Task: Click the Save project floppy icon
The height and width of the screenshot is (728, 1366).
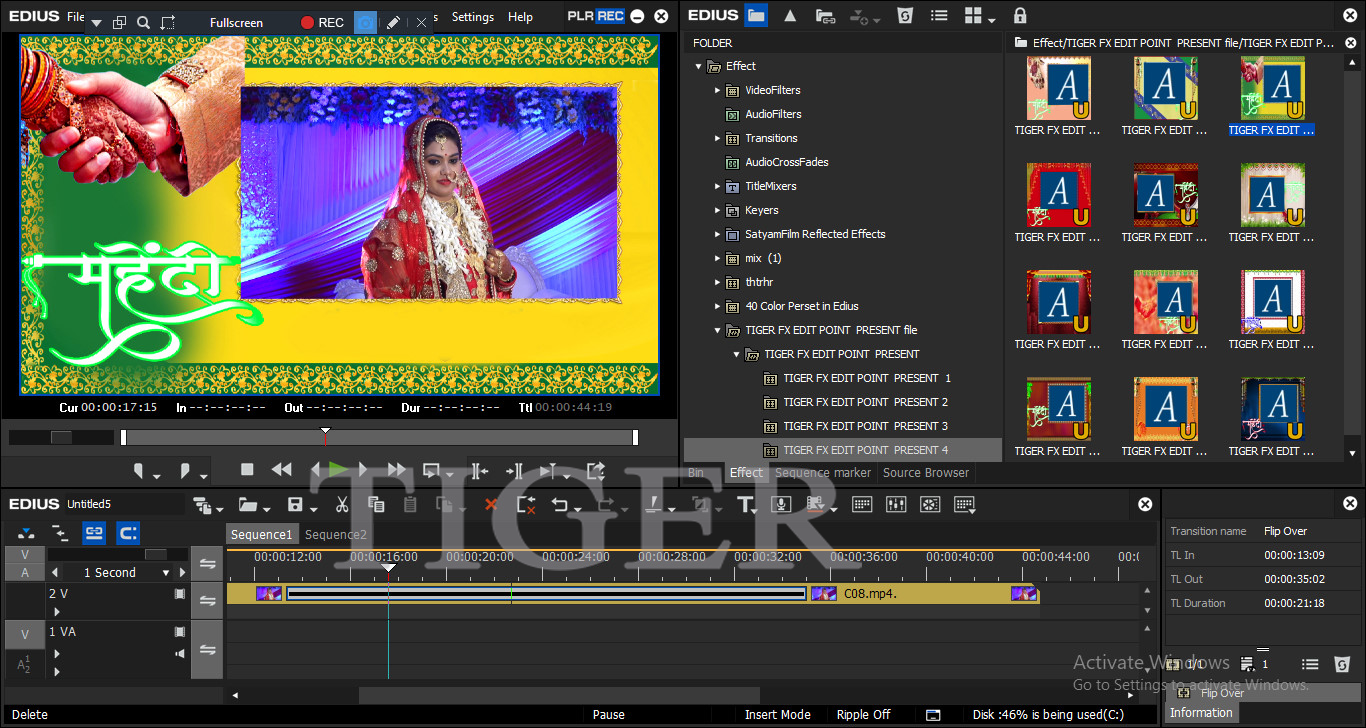Action: coord(295,505)
